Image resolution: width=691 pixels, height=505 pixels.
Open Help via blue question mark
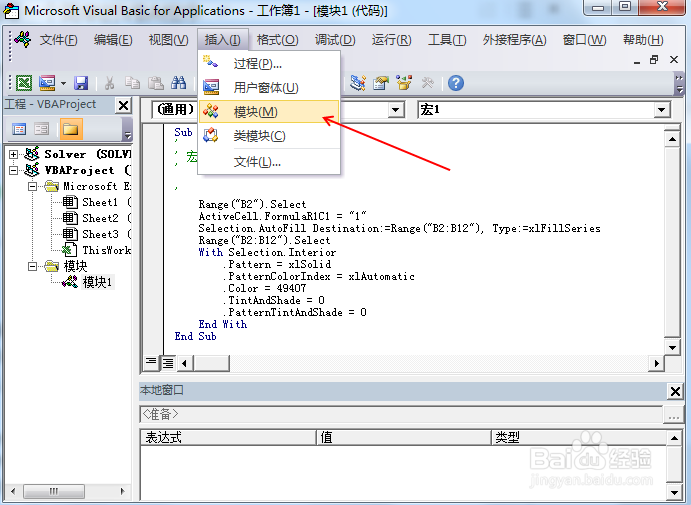click(x=456, y=83)
